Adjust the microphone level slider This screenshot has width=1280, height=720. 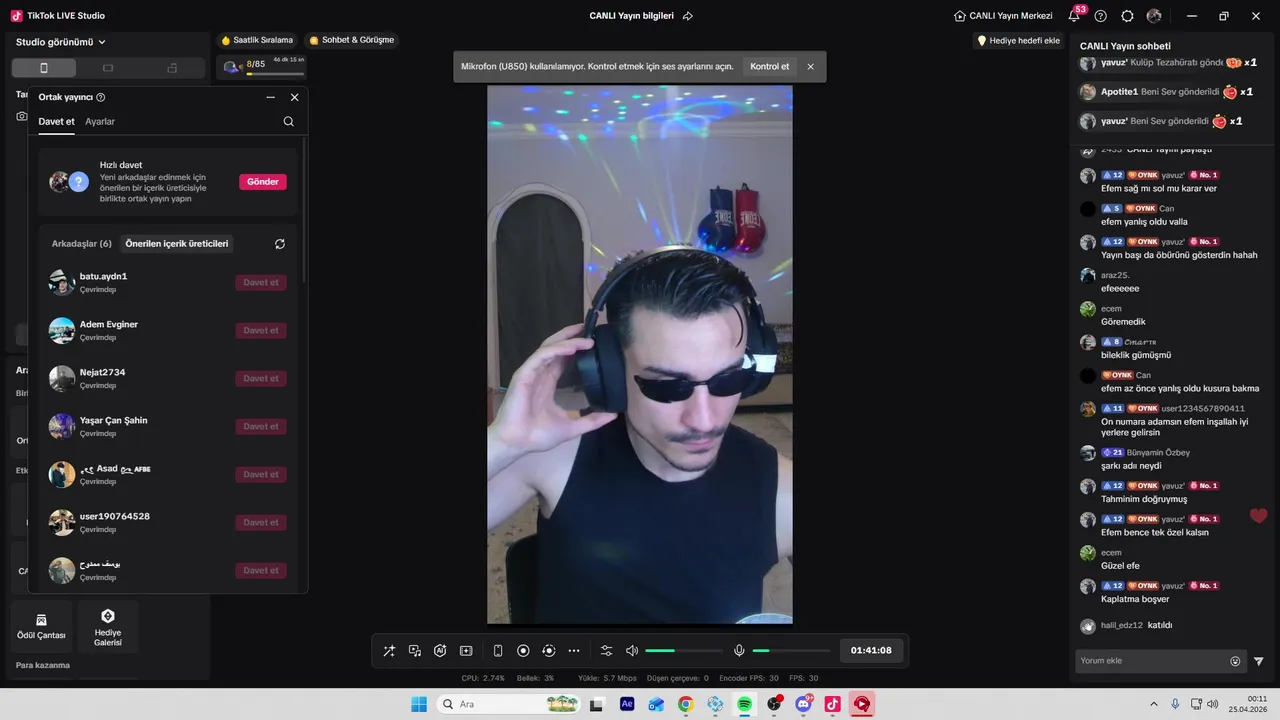[x=791, y=651]
